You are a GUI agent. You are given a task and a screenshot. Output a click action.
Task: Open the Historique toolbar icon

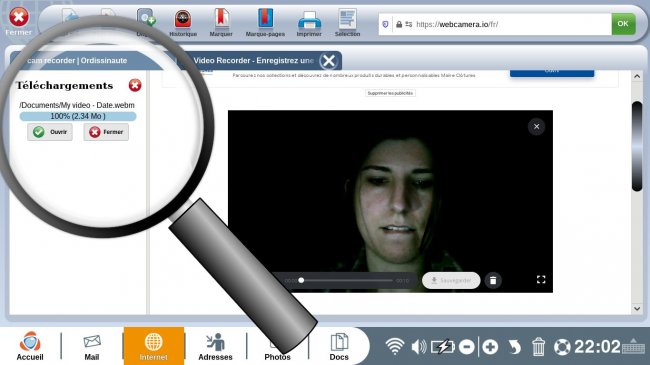pyautogui.click(x=183, y=23)
